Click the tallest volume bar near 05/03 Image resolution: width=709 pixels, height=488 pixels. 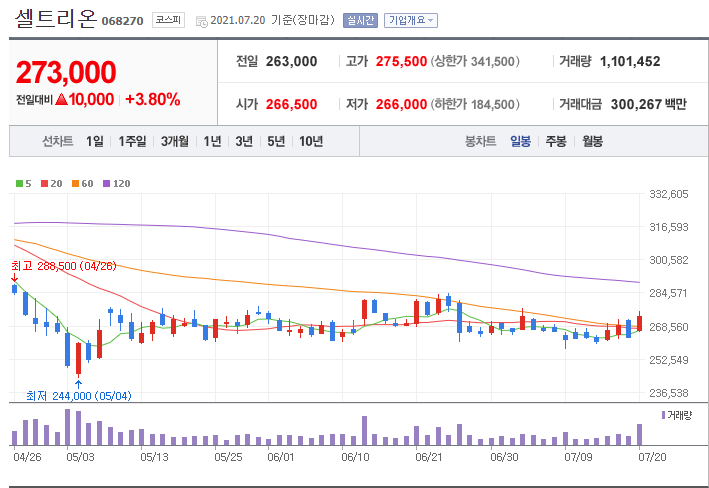(x=67, y=427)
